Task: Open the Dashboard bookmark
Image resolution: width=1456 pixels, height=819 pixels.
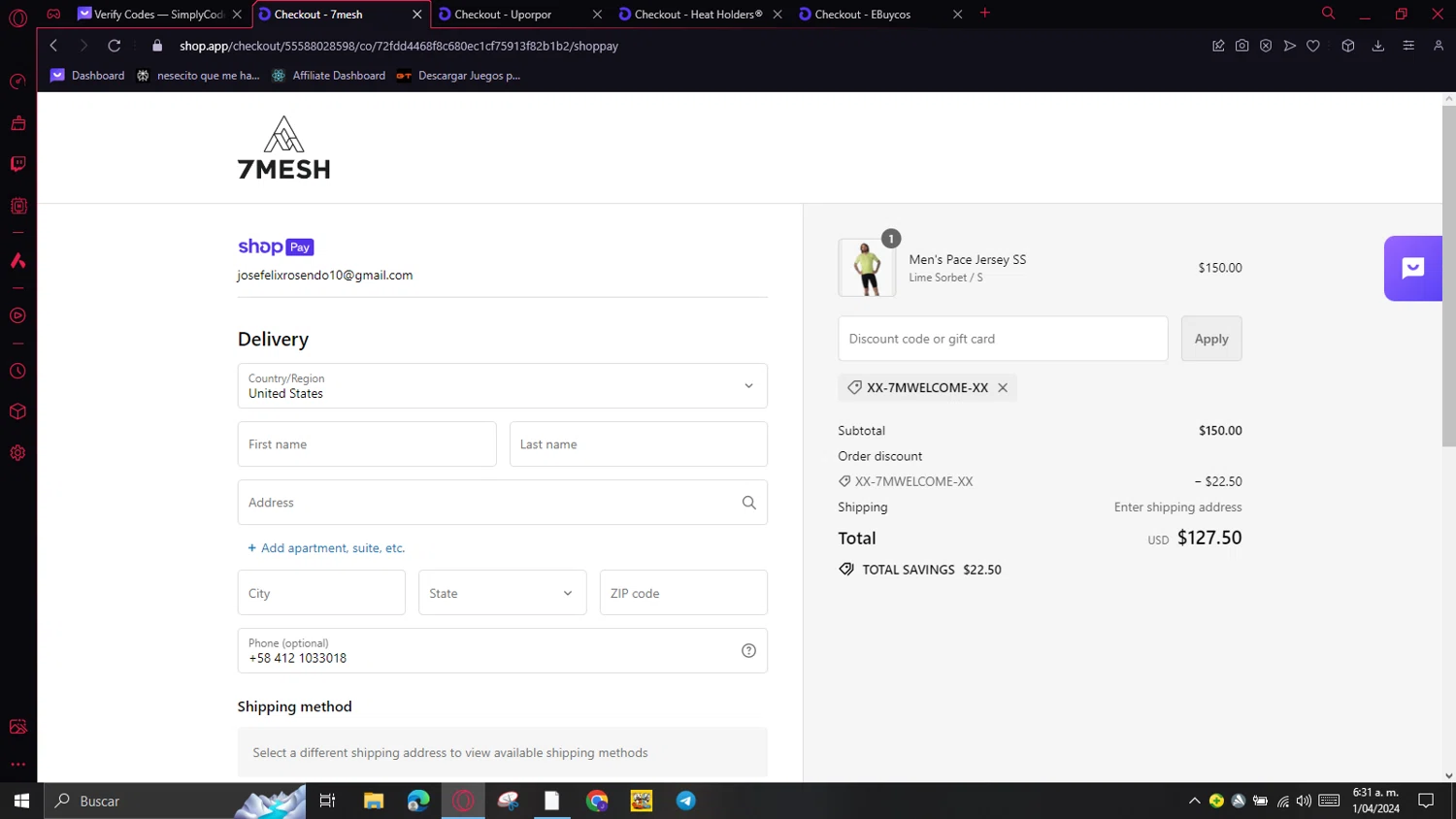Action: [87, 76]
